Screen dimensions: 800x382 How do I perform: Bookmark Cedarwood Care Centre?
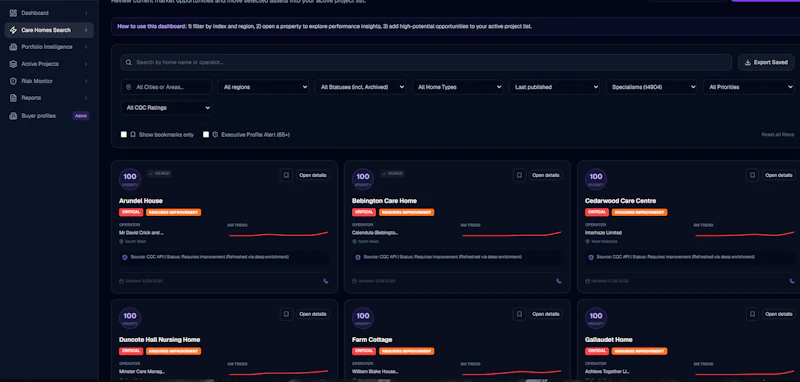(x=752, y=175)
